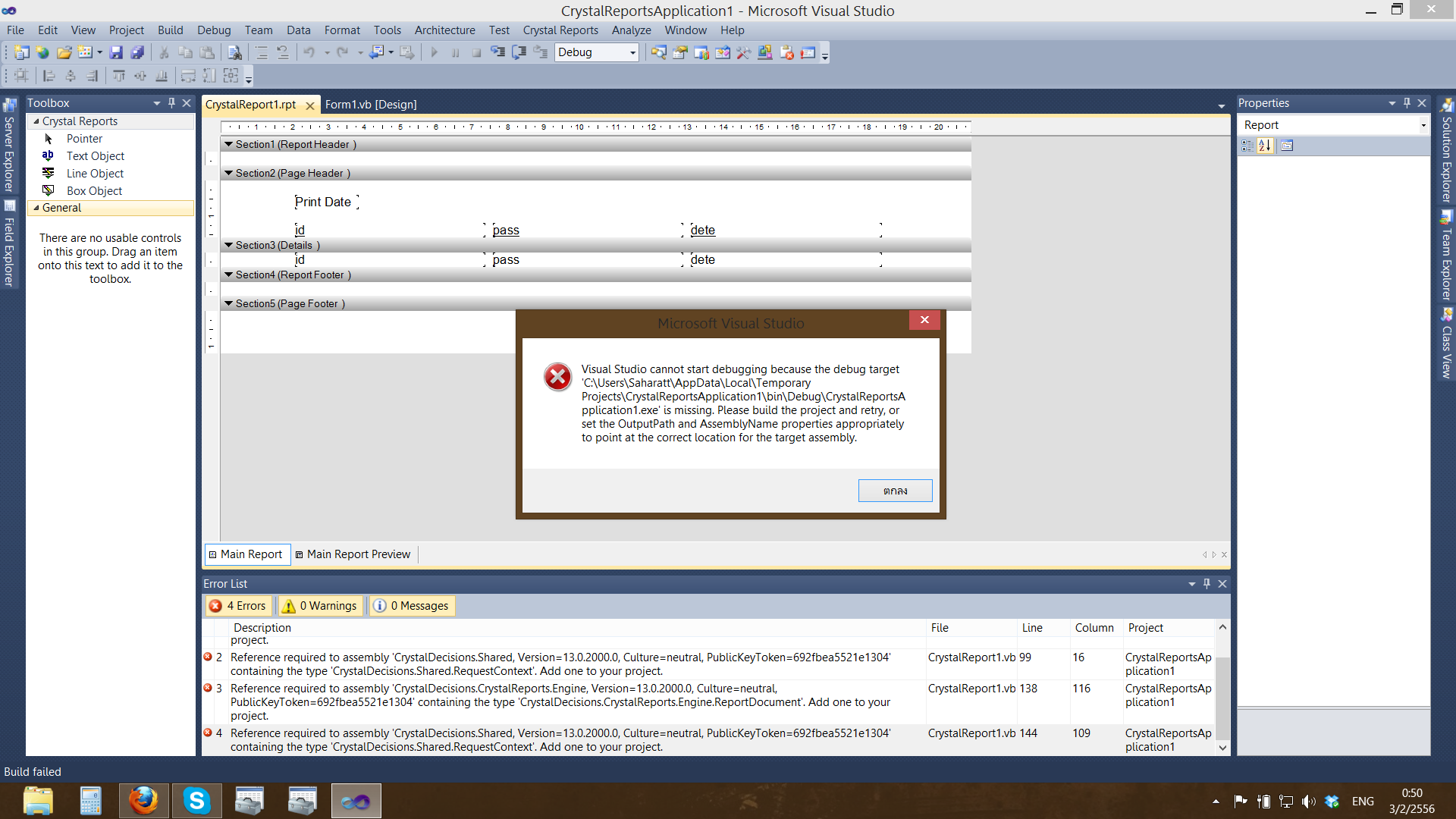Select the Box Object toolbox item

tap(94, 191)
